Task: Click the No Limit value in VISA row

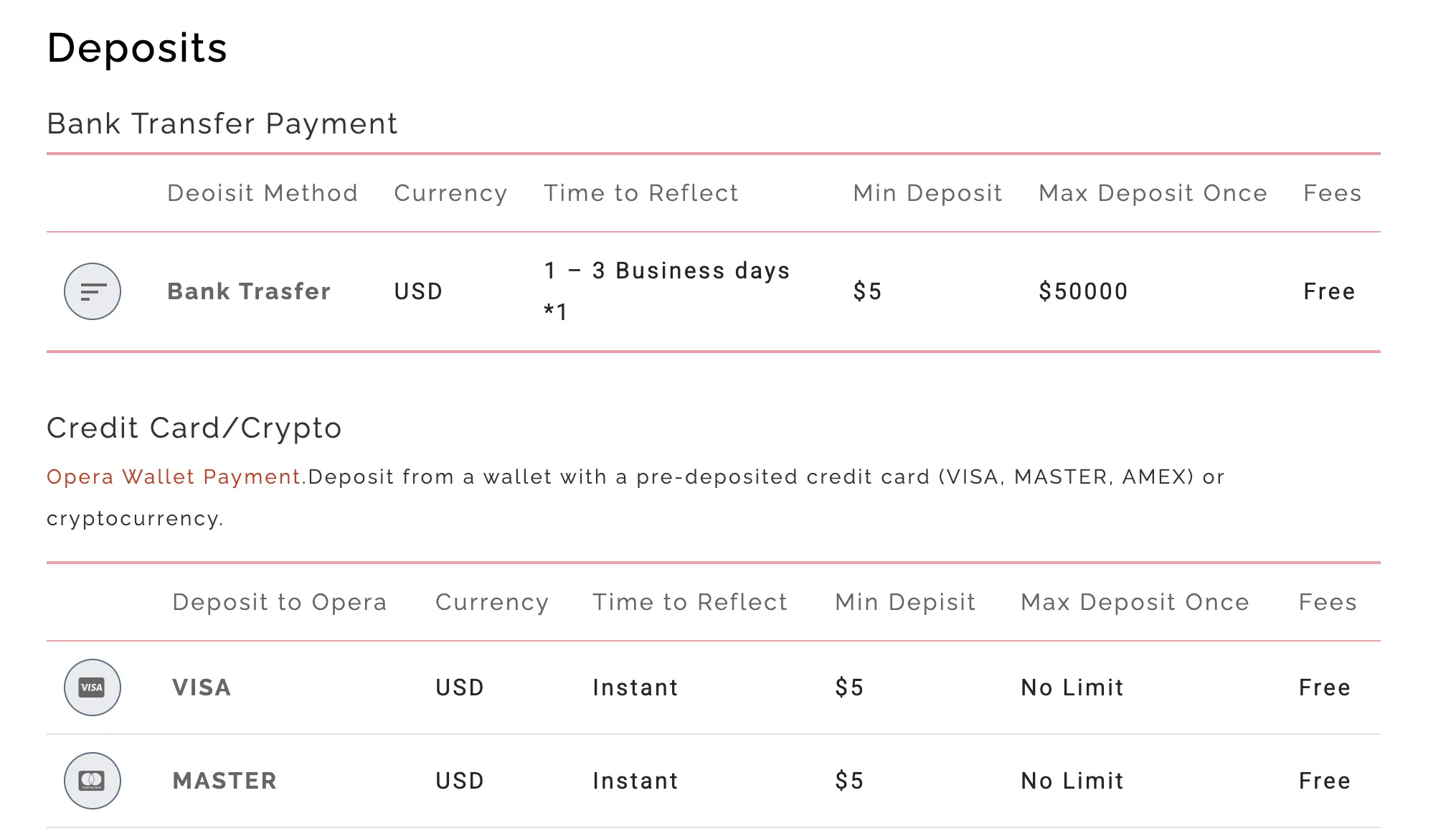Action: tap(1072, 687)
